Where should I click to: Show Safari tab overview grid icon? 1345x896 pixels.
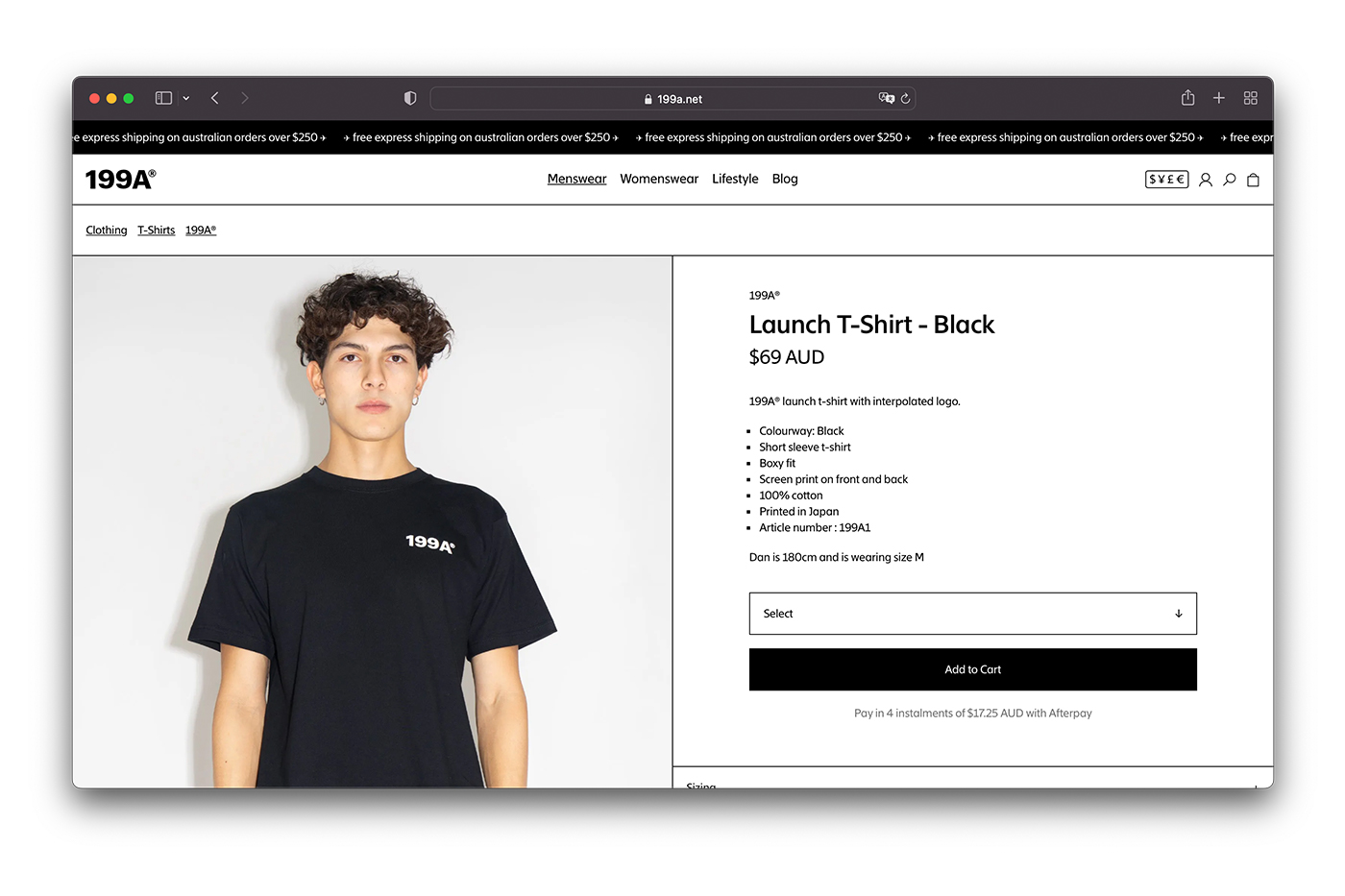point(1251,98)
